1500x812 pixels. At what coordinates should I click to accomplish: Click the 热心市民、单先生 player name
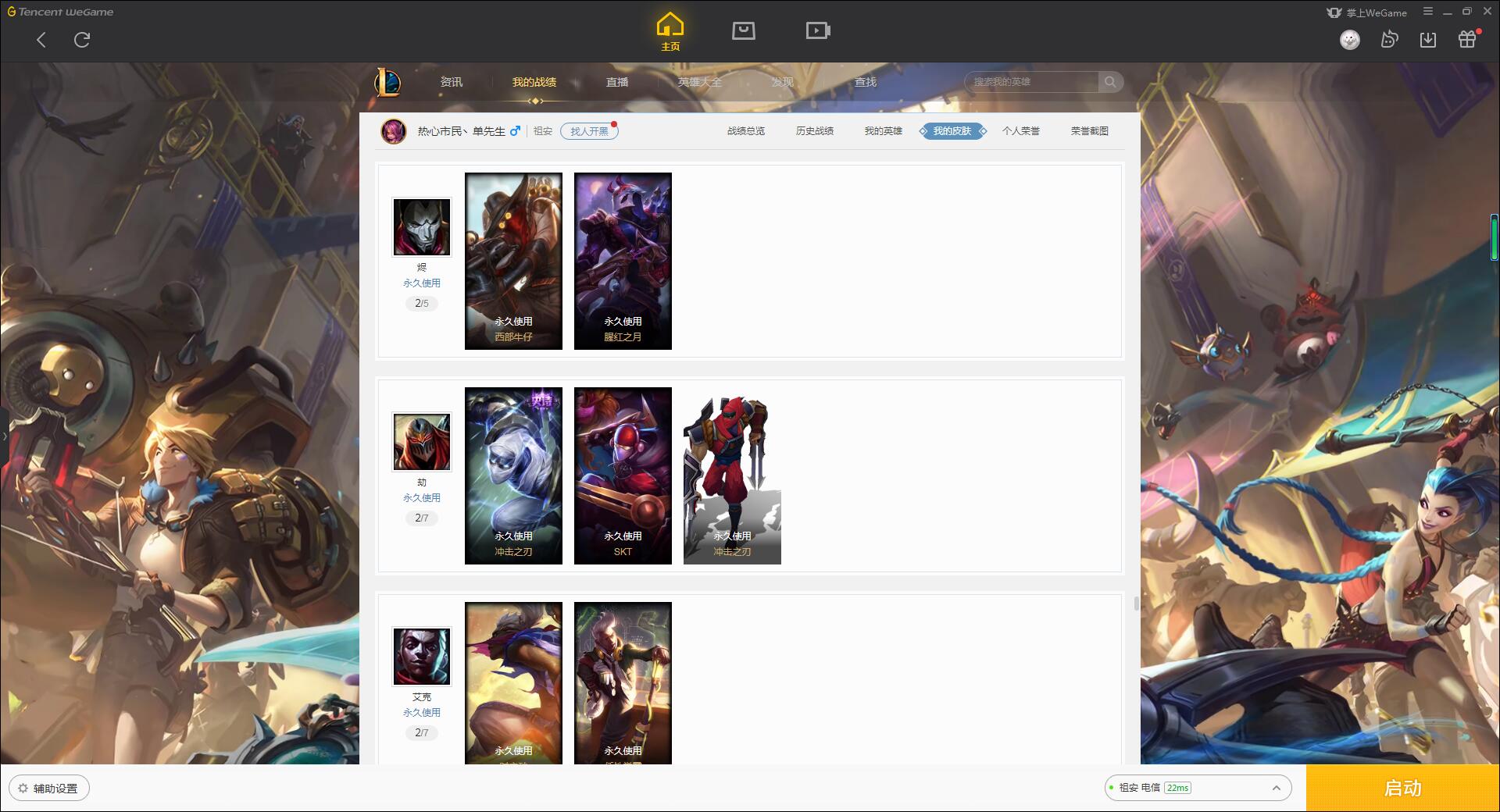461,131
